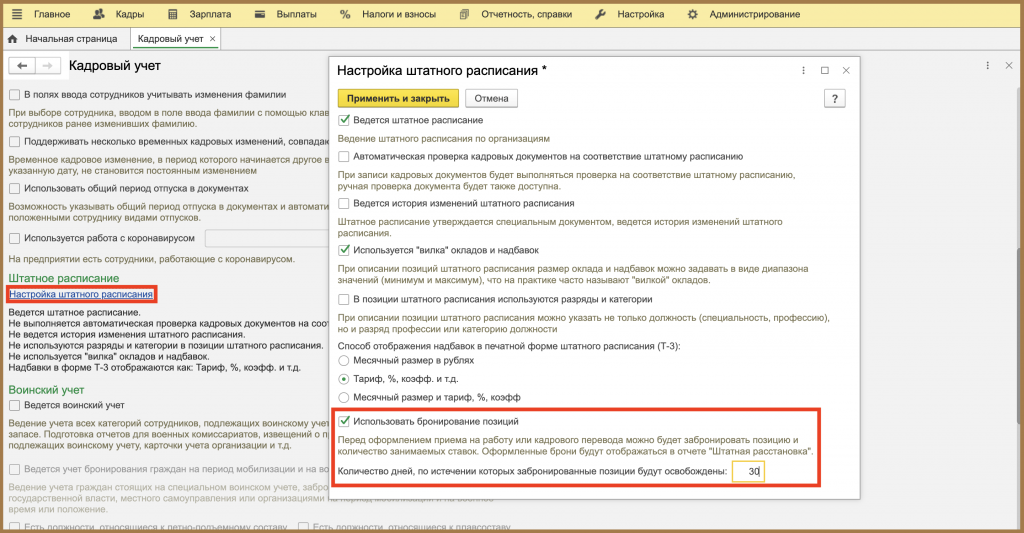
Task: Close the Кадровый учет tab with X
Action: [x=212, y=39]
